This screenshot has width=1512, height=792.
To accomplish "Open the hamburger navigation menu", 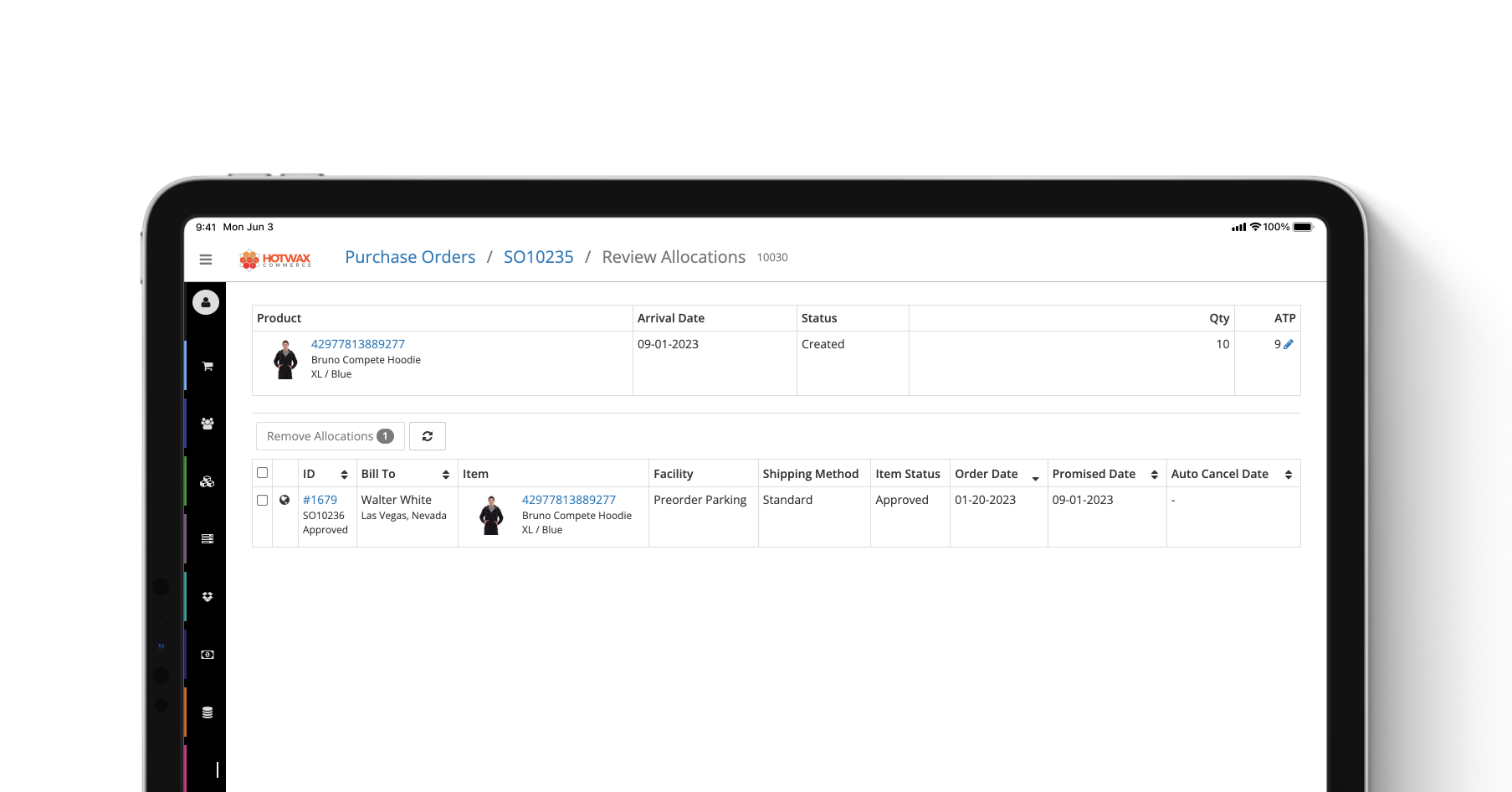I will coord(206,260).
